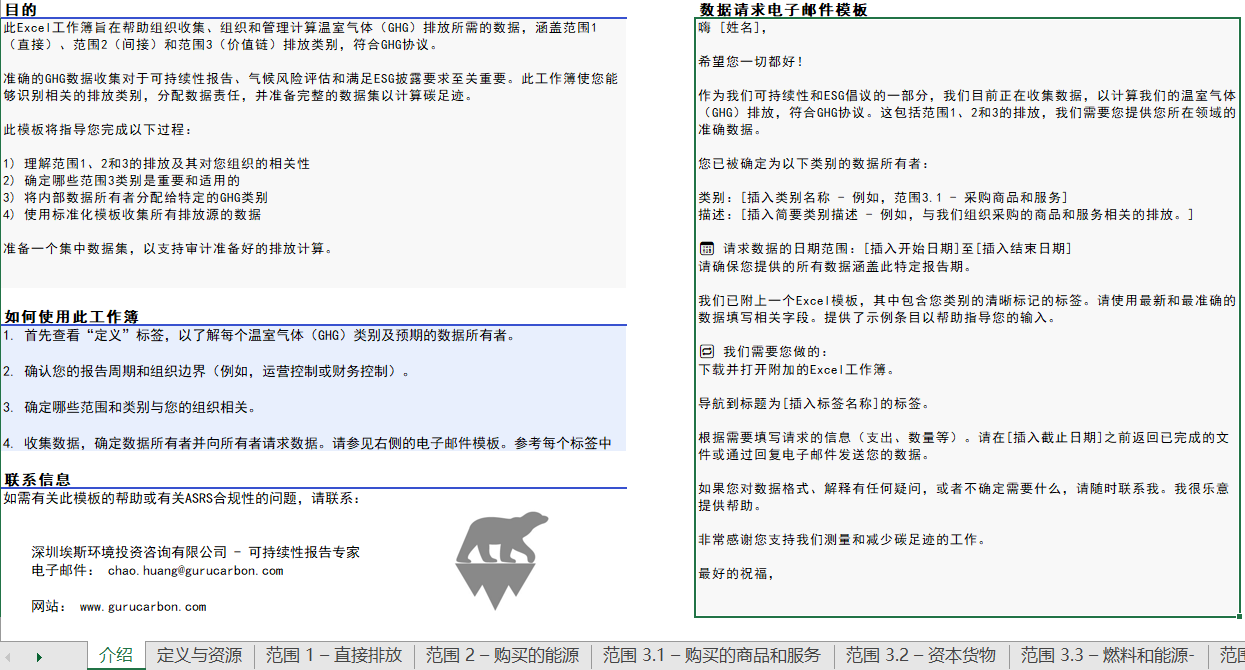The image size is (1245, 670).
Task: Click the closing line 最好的祝福，
Action: click(736, 574)
